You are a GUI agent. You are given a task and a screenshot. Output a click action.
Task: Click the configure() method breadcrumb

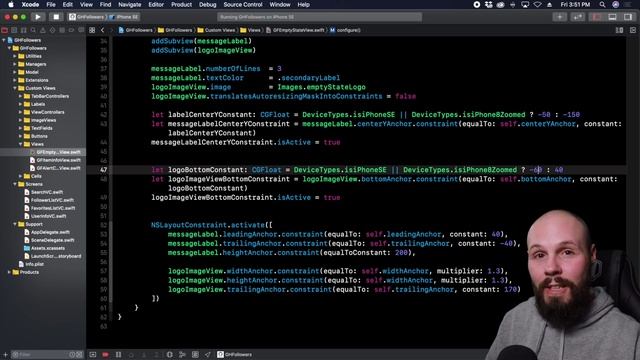coord(345,30)
